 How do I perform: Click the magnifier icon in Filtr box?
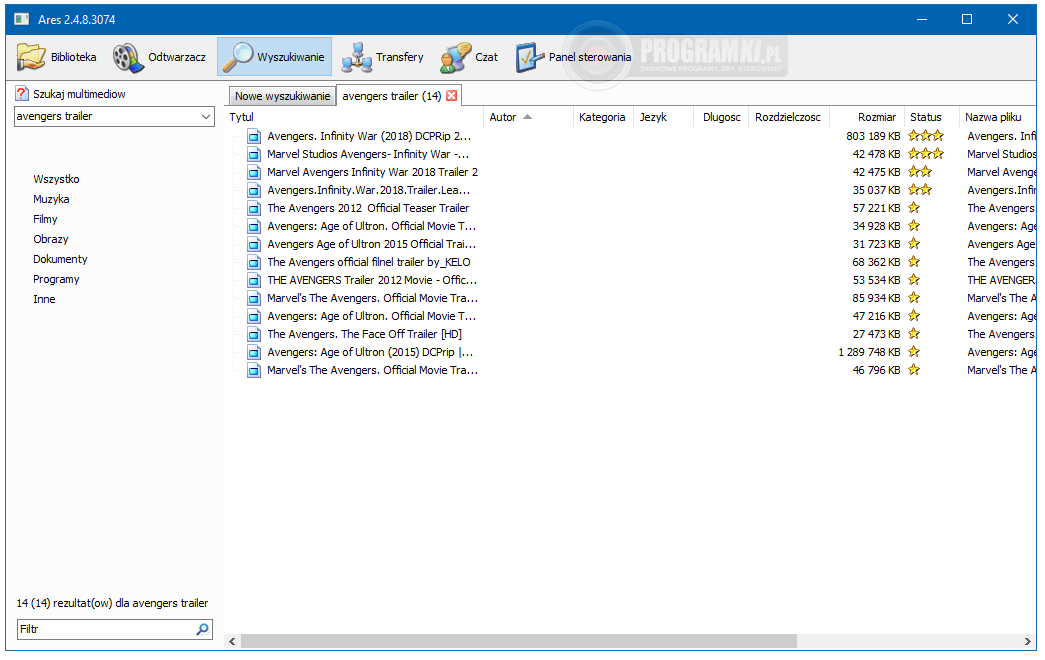[203, 629]
